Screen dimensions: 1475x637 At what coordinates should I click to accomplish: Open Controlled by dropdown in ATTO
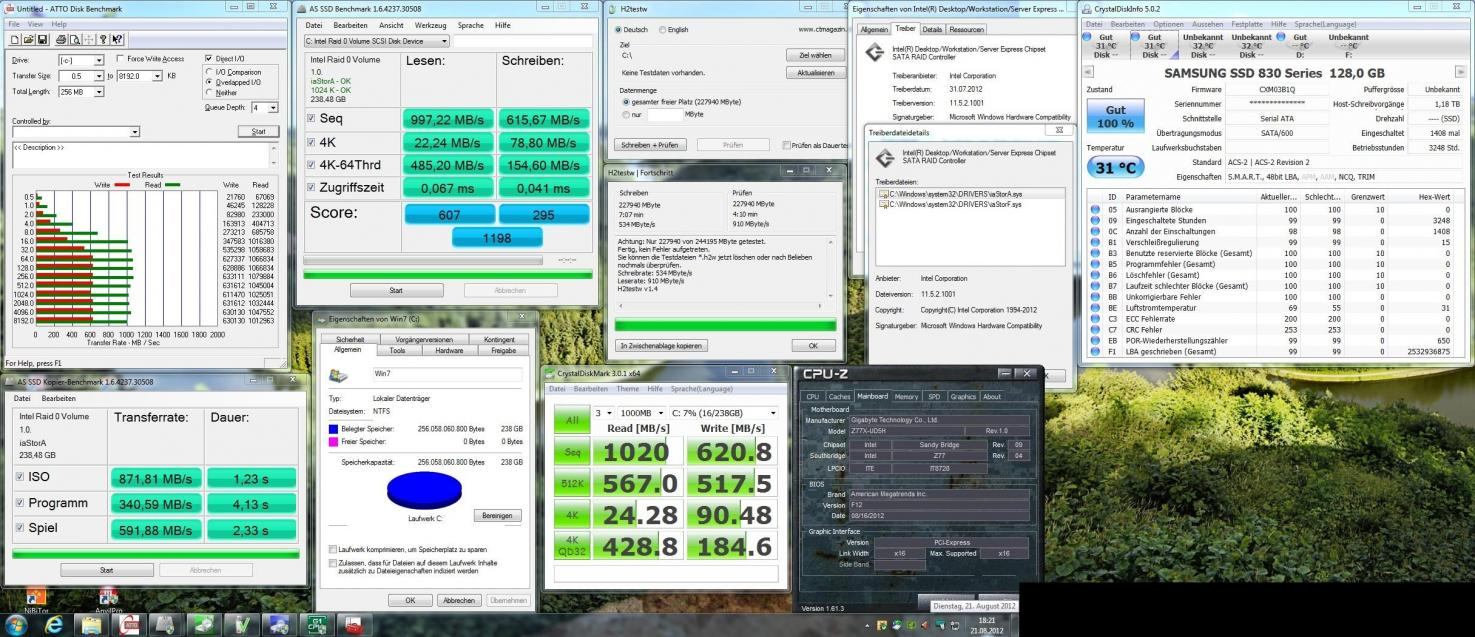(x=135, y=132)
